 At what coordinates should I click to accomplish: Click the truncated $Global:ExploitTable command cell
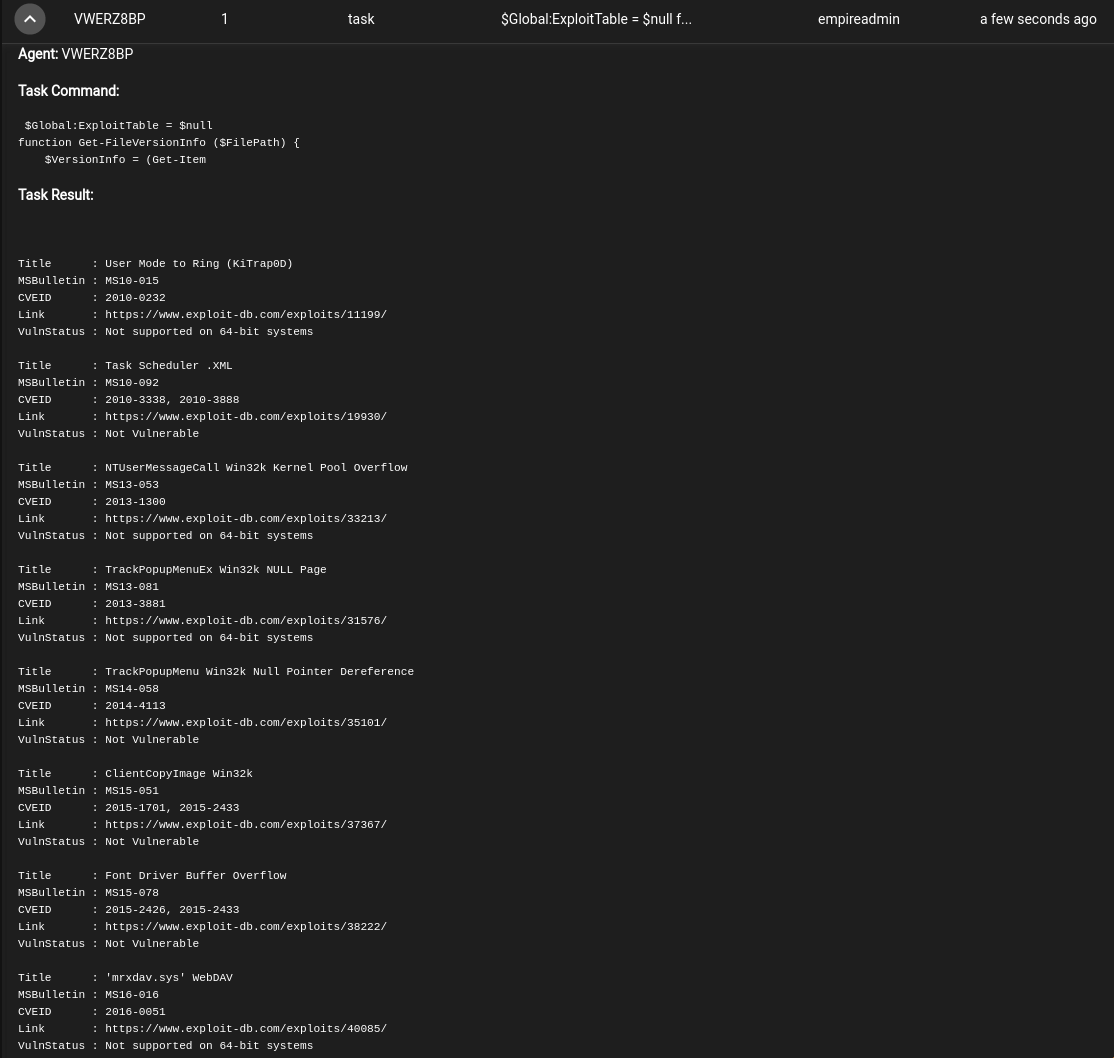click(x=595, y=19)
